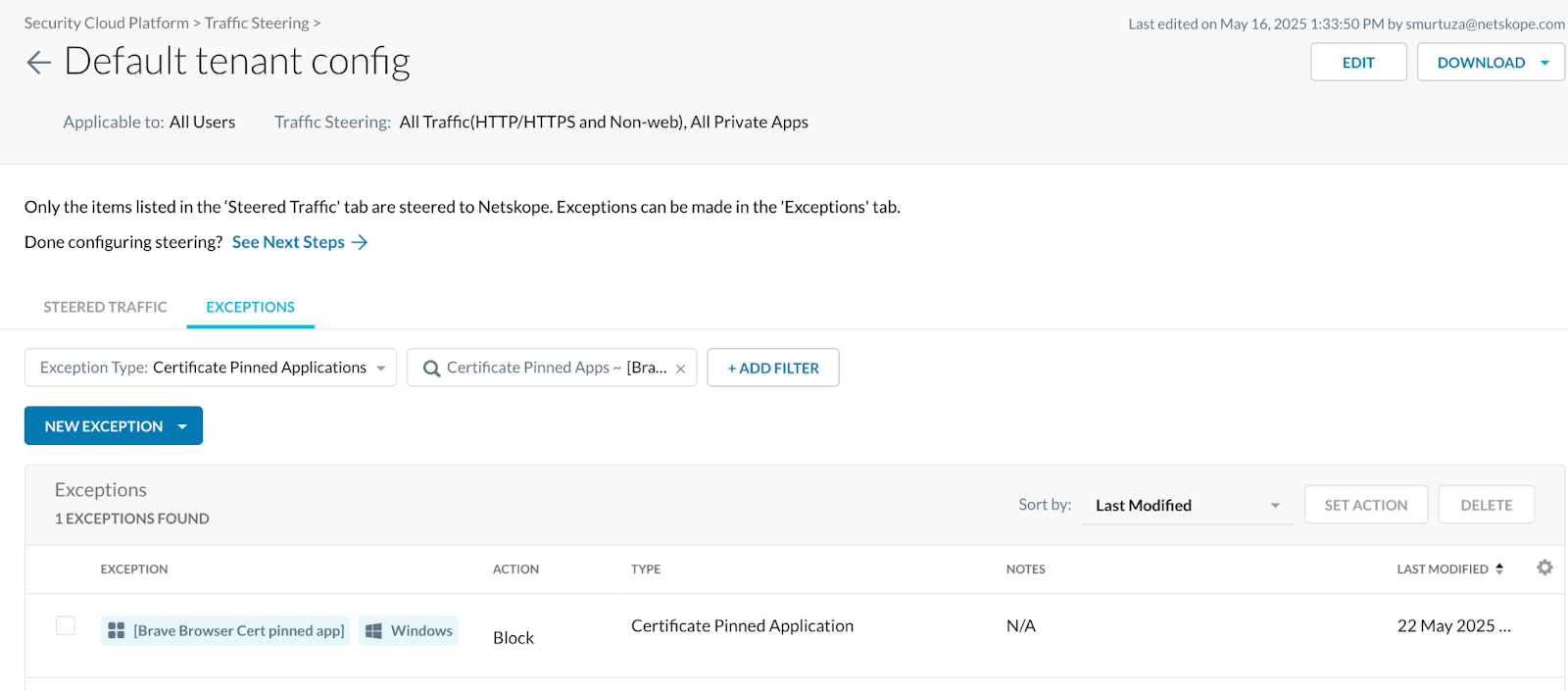
Task: Remove the Certificate Pinned Apps filter
Action: (x=680, y=369)
